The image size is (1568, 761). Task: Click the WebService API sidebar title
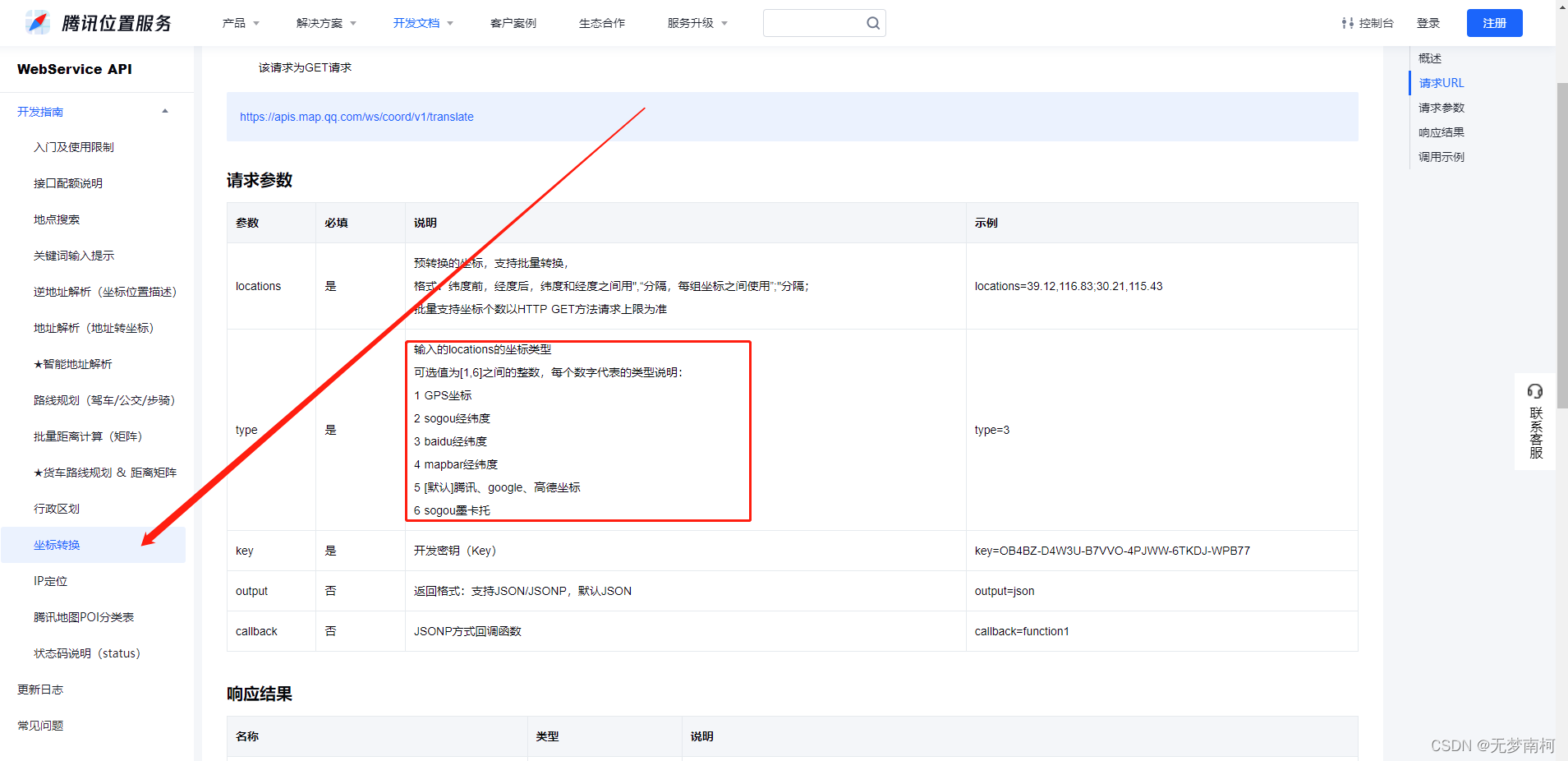point(75,69)
